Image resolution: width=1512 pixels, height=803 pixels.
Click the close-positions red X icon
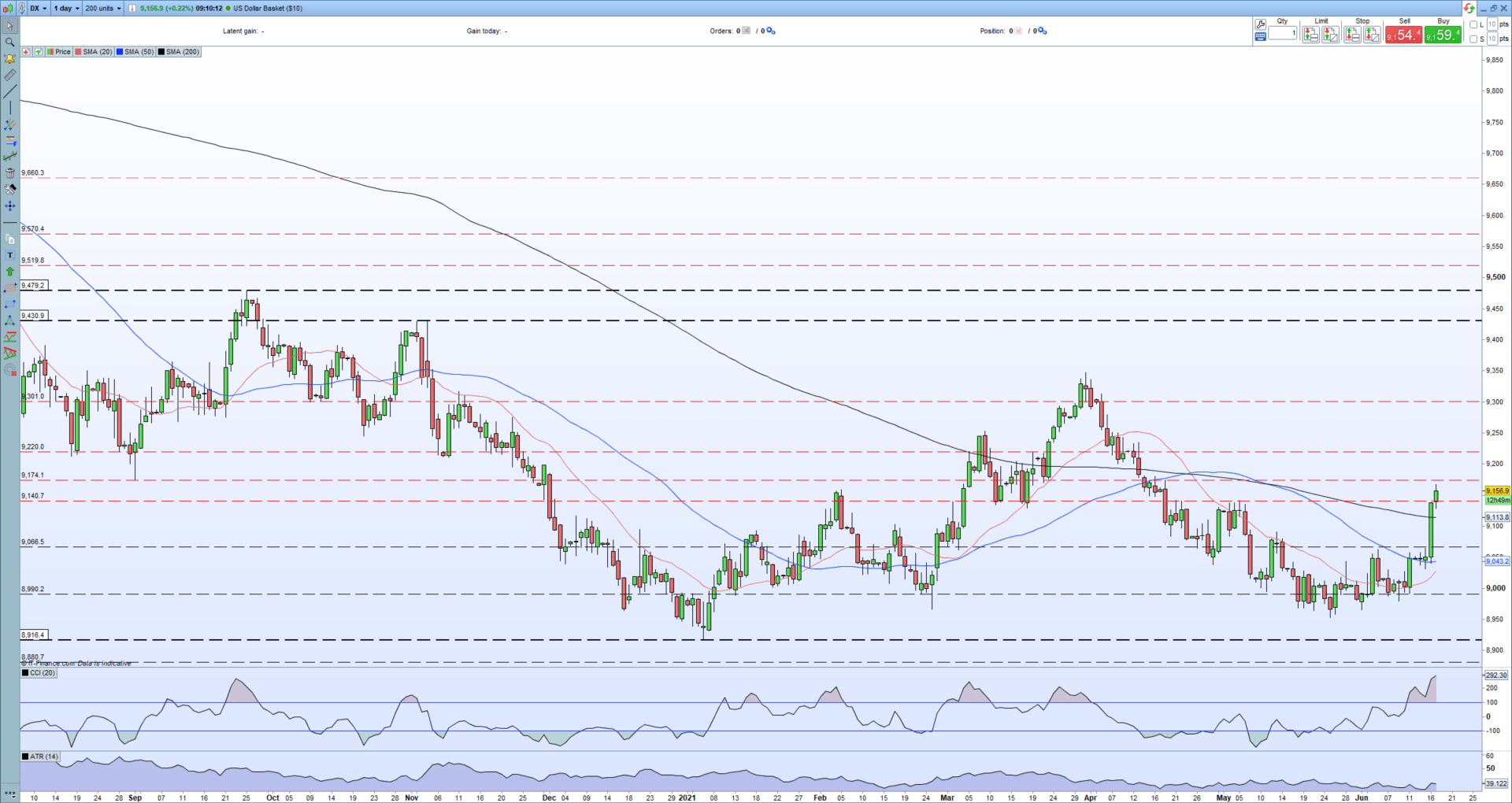(1018, 31)
